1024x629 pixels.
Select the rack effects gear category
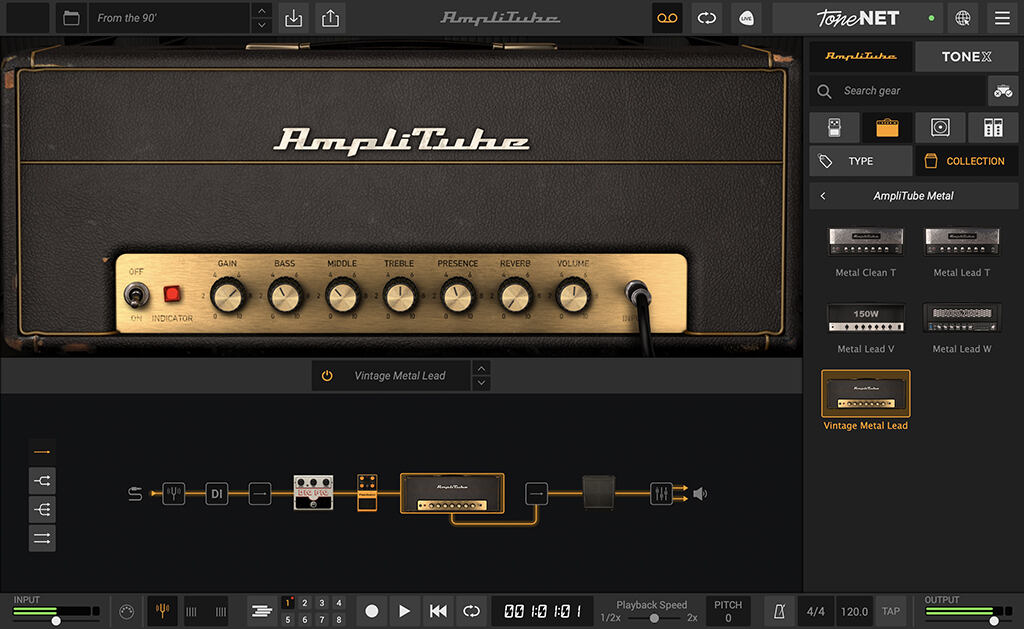tap(991, 127)
